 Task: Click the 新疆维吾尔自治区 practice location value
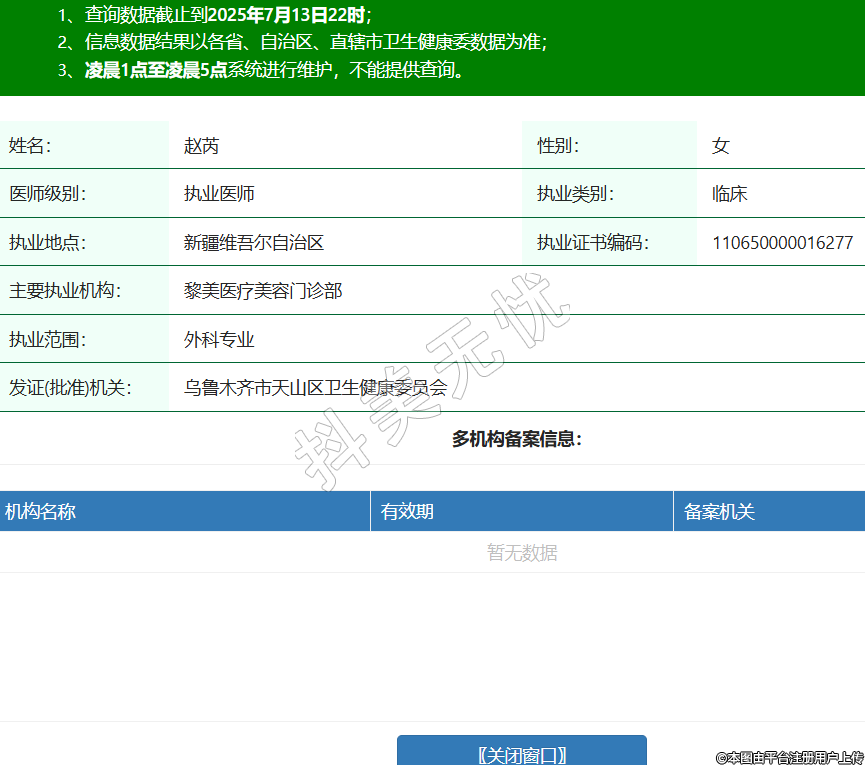pyautogui.click(x=254, y=242)
